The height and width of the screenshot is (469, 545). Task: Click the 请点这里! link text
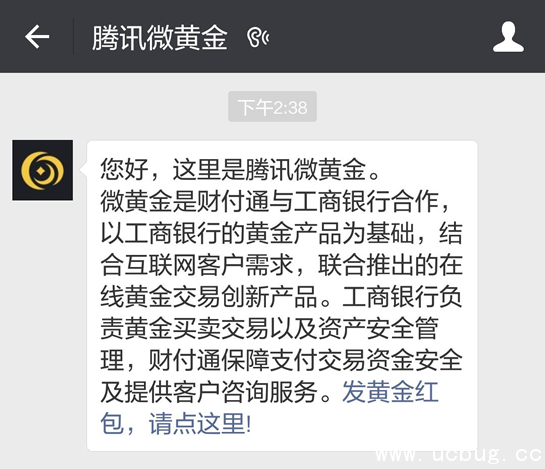coord(200,423)
